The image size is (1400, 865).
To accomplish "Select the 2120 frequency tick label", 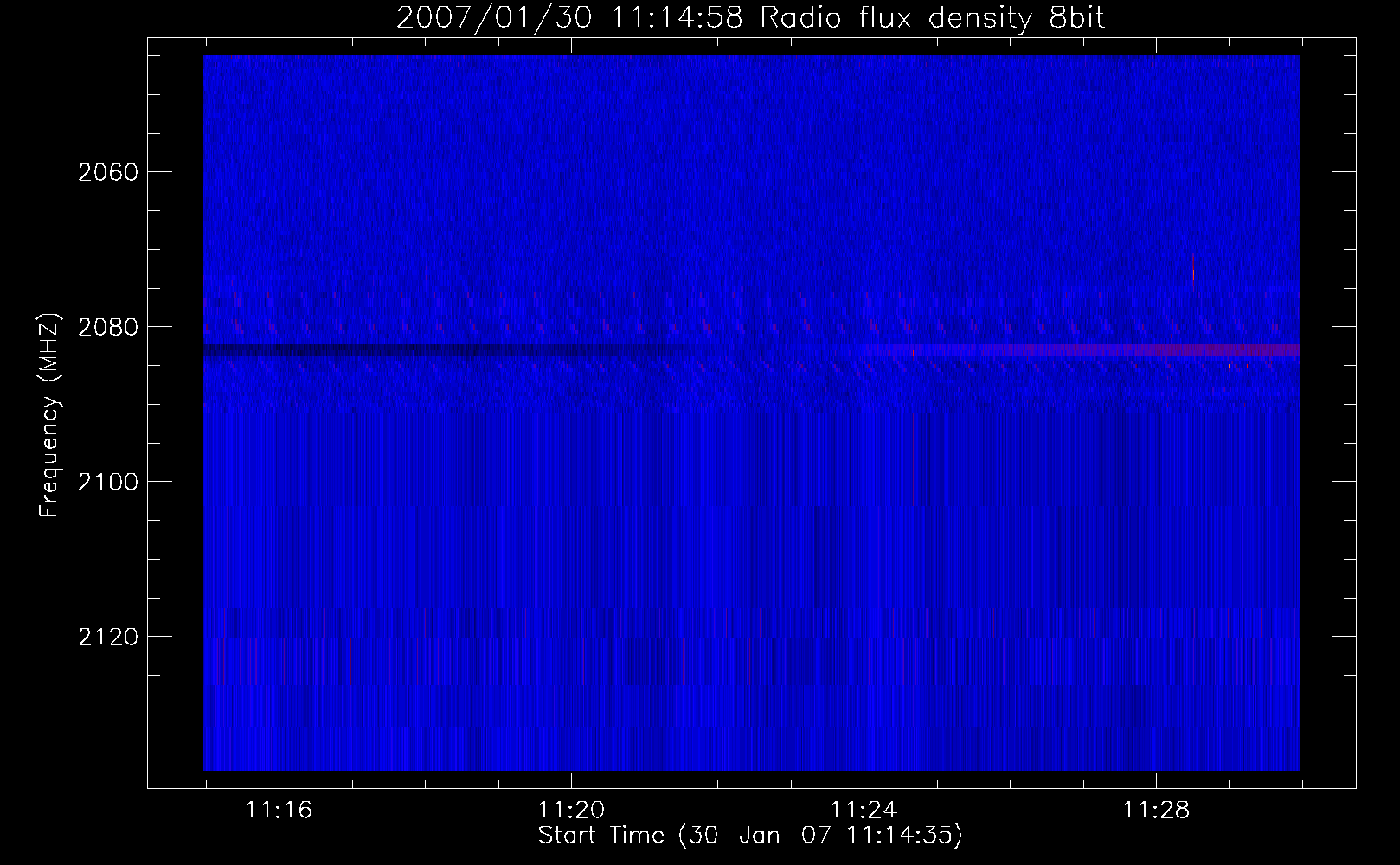I will pyautogui.click(x=107, y=637).
